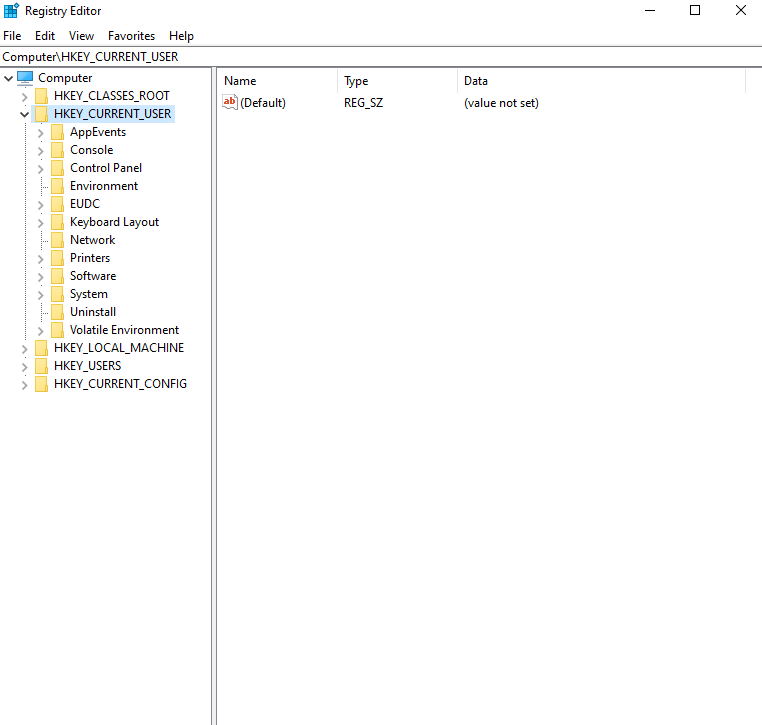Minimize the Registry Editor window

650,10
